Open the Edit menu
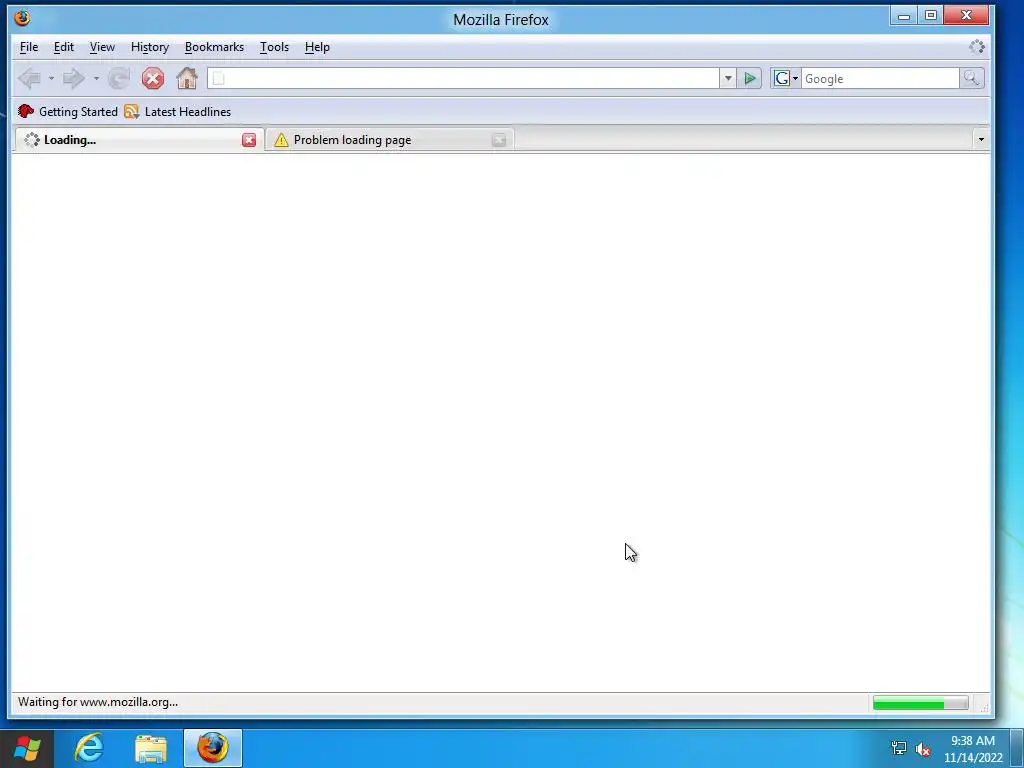 63,47
